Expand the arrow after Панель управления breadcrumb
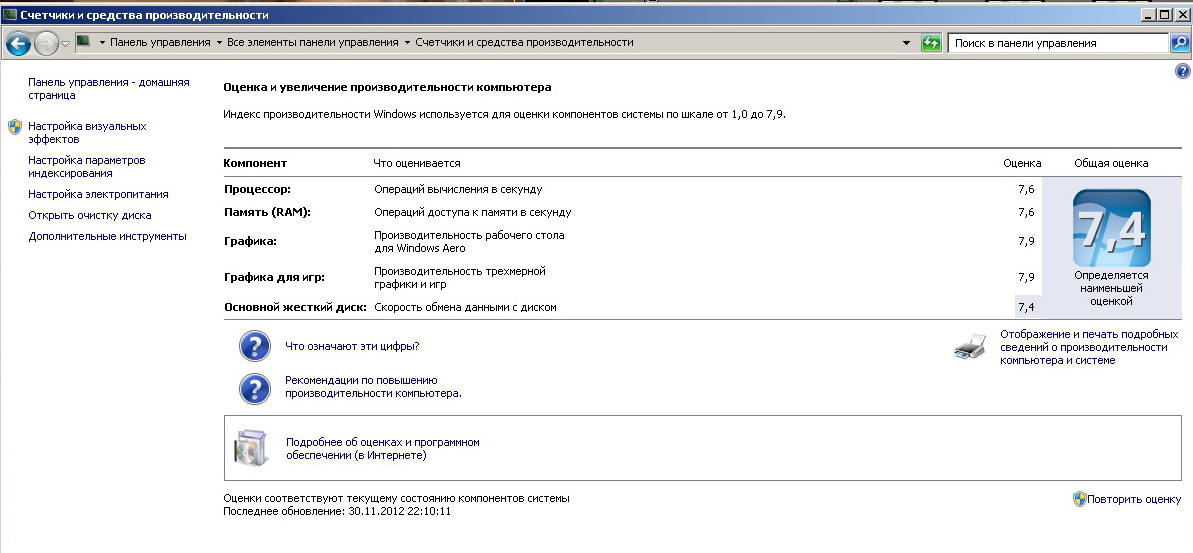Viewport: 1193px width, 553px height. click(x=219, y=43)
